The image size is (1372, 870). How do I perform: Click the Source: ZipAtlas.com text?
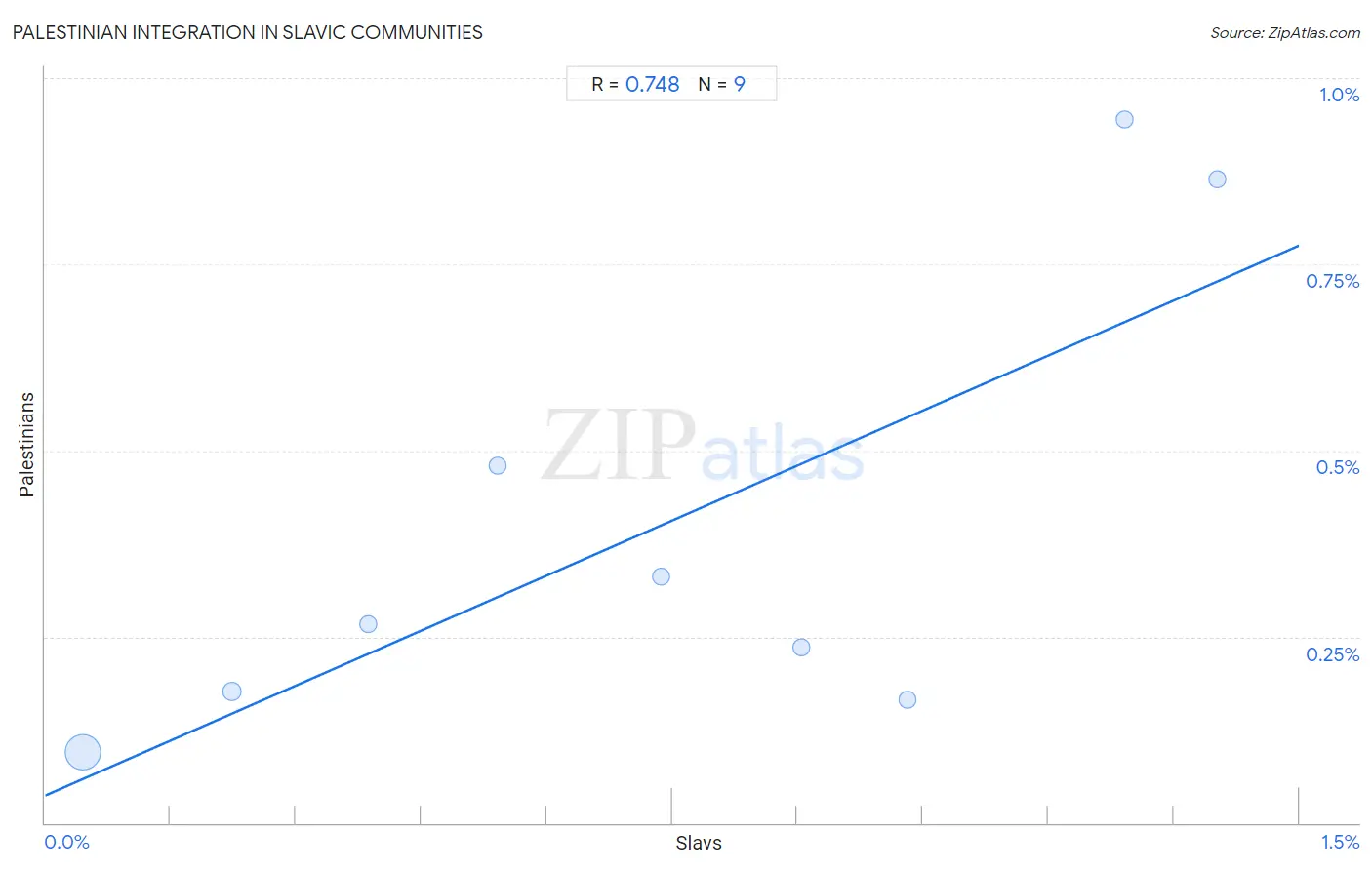(1285, 32)
